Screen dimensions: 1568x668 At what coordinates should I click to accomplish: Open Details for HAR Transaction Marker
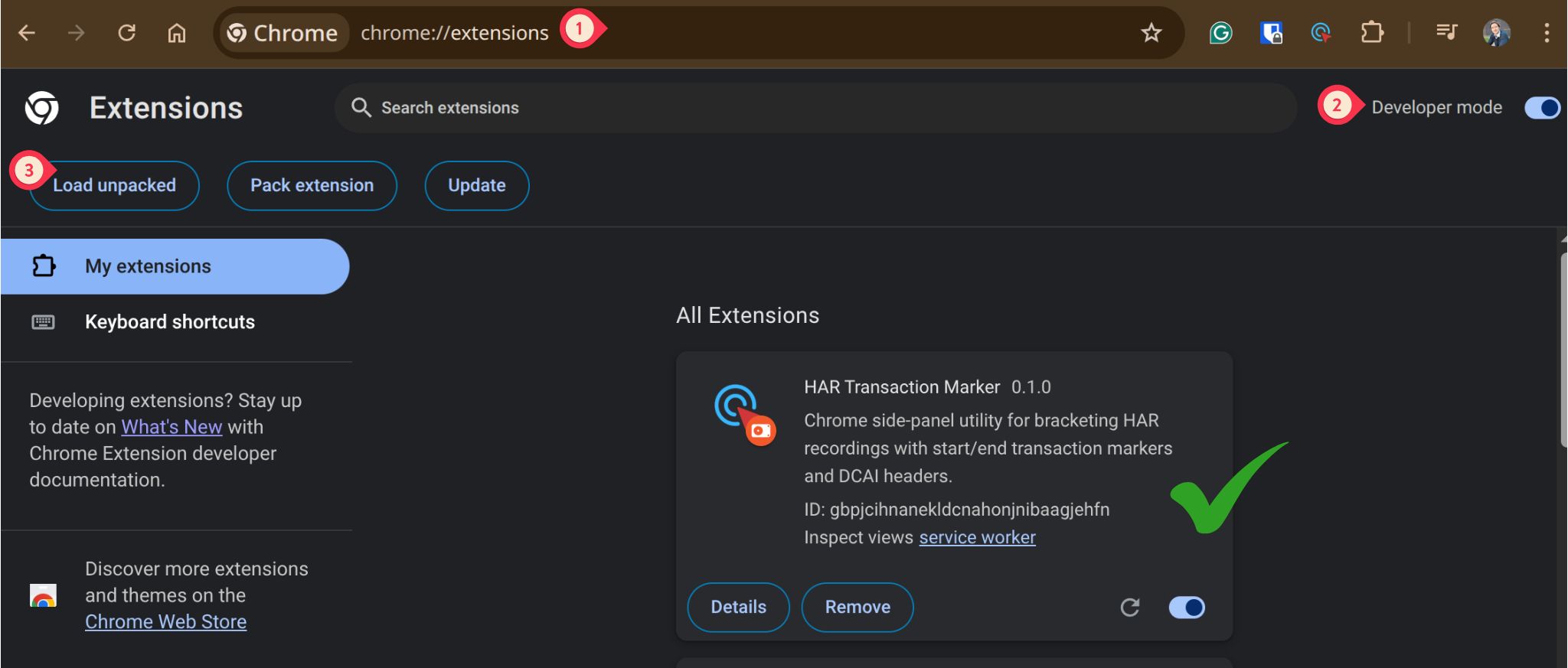738,608
